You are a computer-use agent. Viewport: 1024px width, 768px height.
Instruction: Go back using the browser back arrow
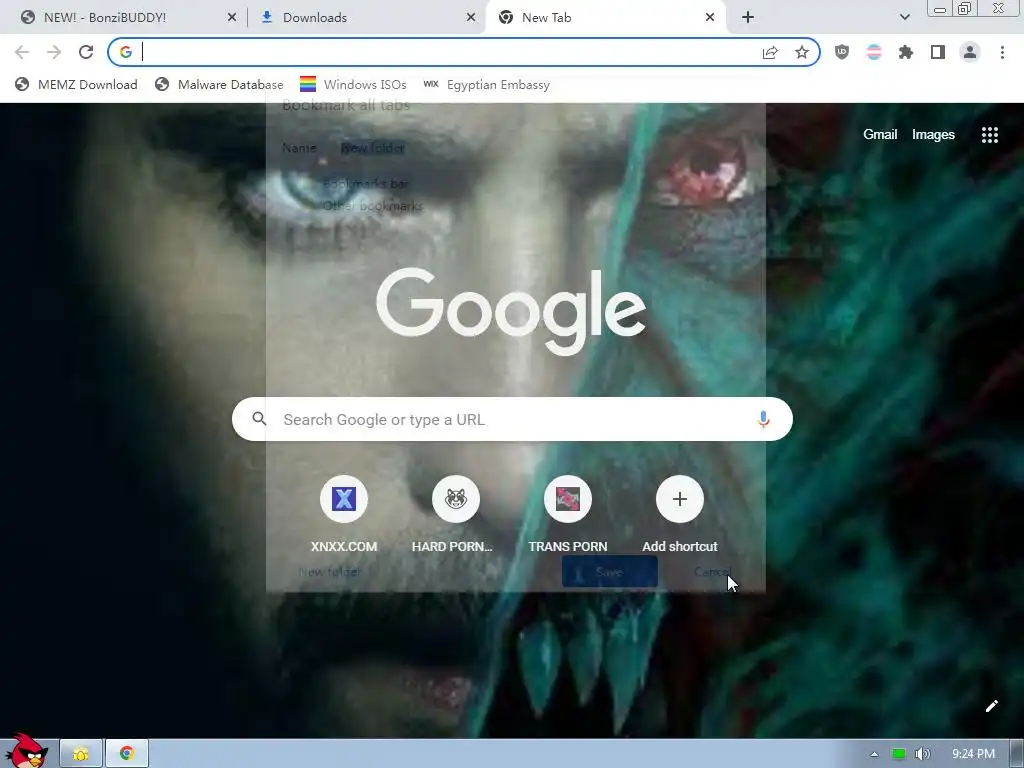click(22, 52)
